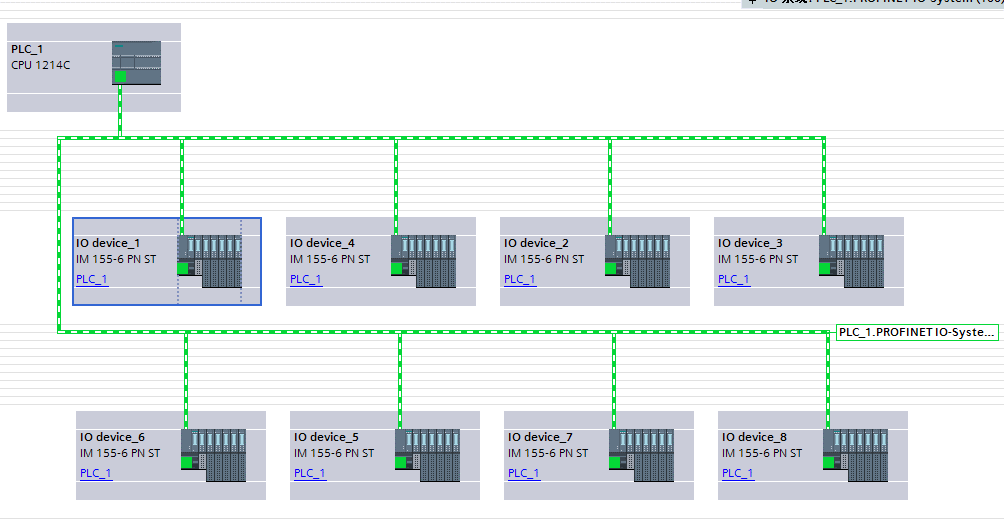Viewport: 1004px width, 526px height.
Task: Select the IO device_4 rack icon
Action: 424,261
